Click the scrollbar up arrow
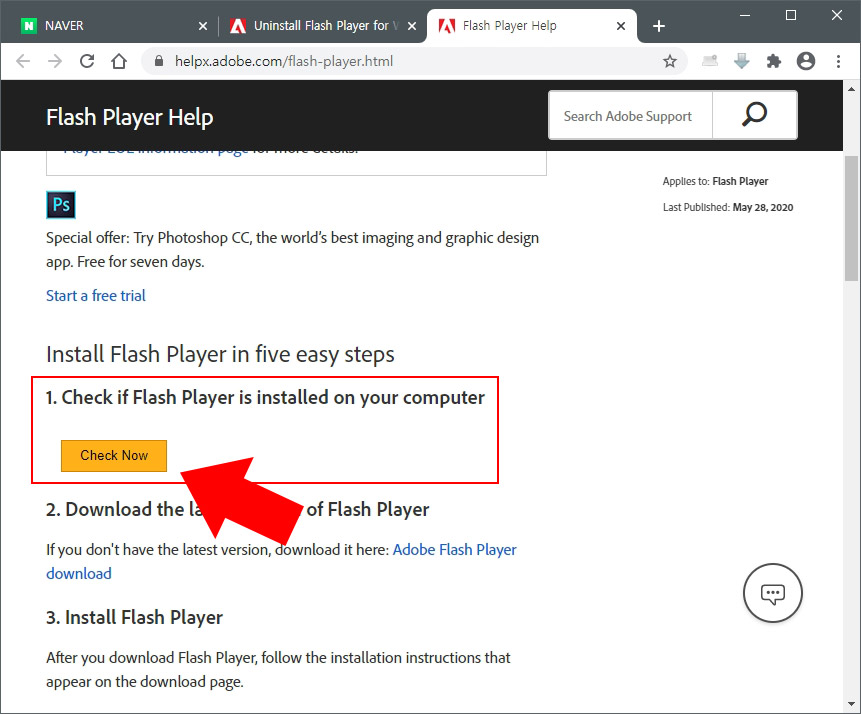The height and width of the screenshot is (714, 861). [x=852, y=89]
